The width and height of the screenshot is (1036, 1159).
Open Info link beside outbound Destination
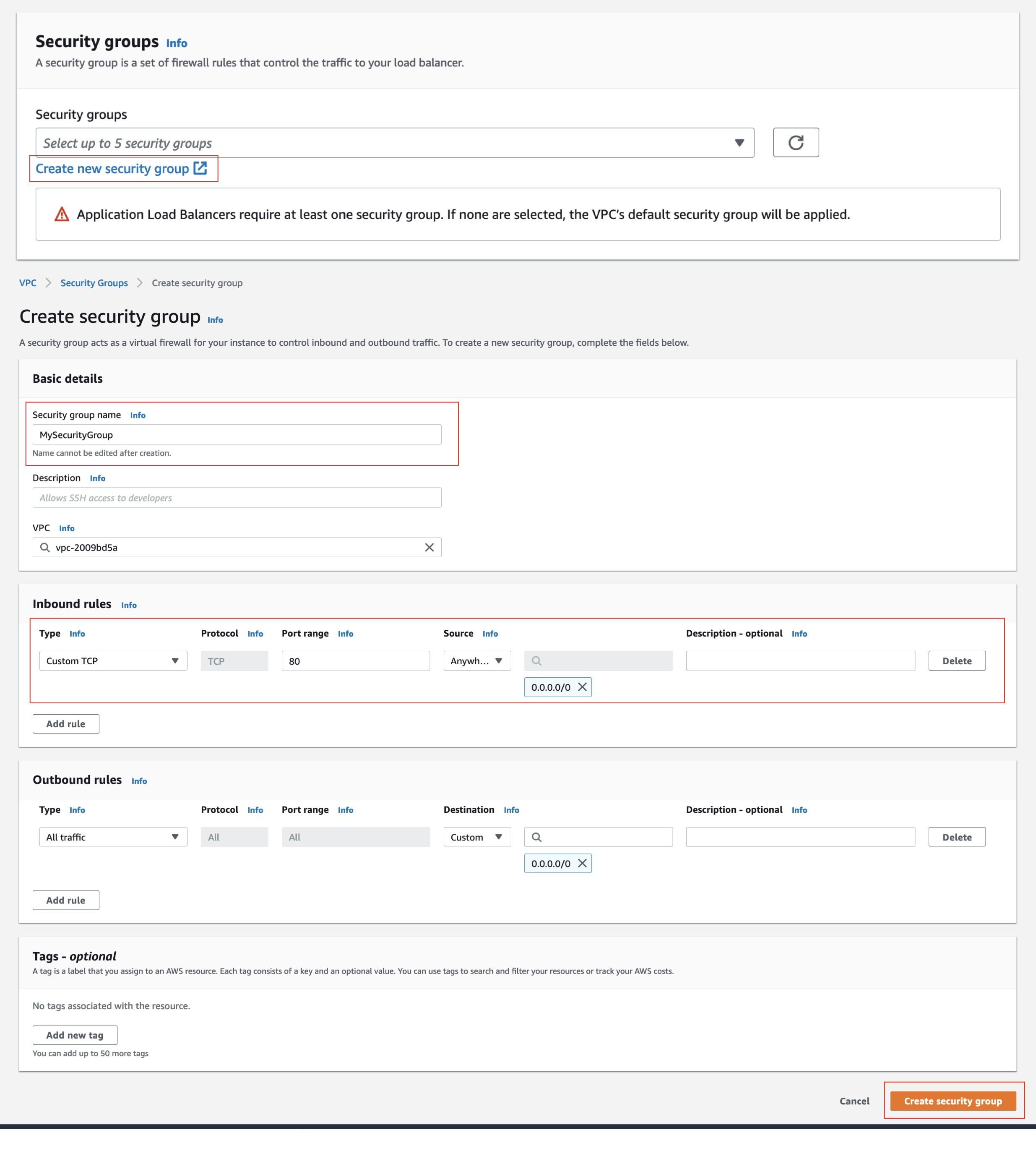pyautogui.click(x=511, y=810)
